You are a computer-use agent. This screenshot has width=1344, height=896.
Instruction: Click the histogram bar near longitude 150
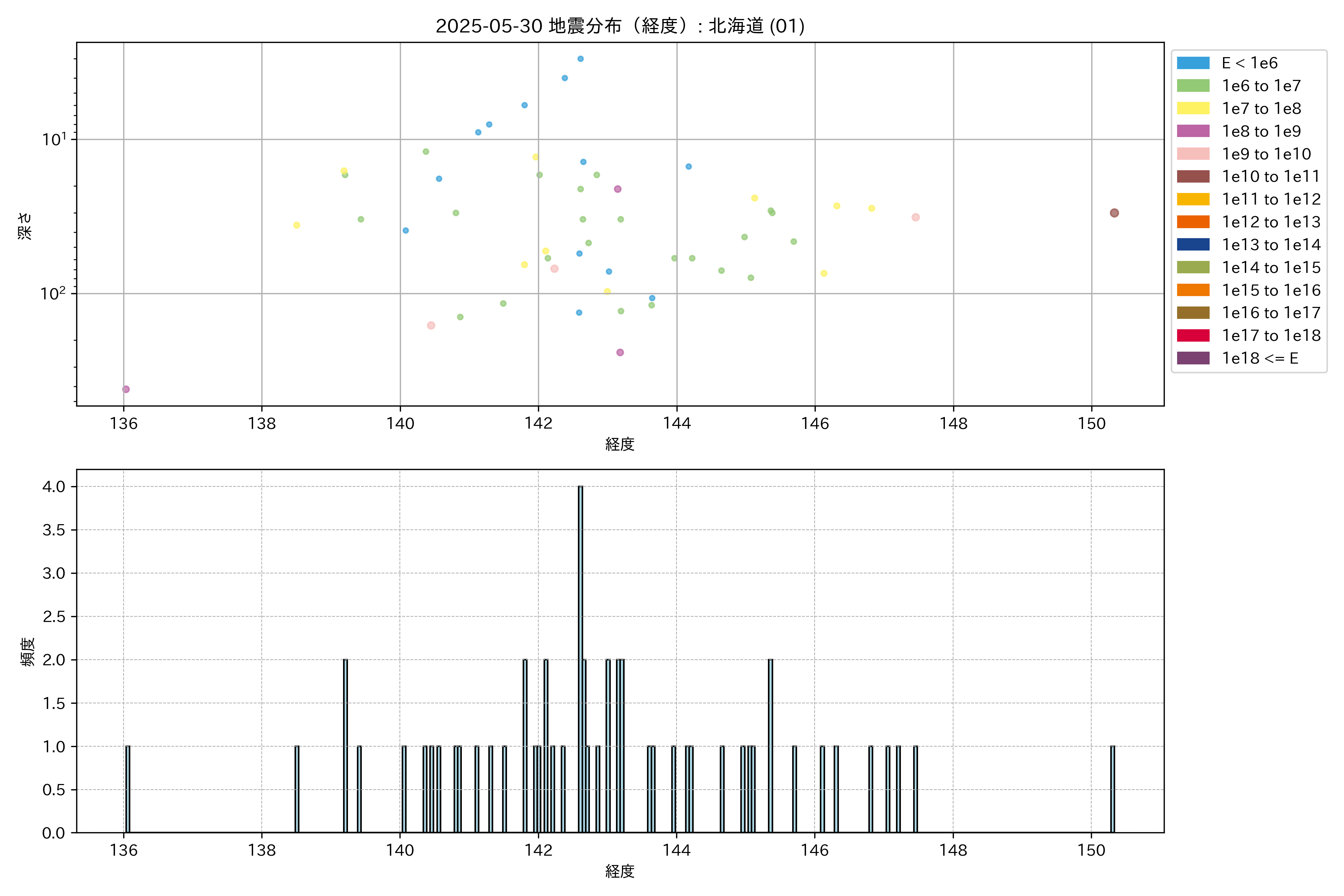1112,788
